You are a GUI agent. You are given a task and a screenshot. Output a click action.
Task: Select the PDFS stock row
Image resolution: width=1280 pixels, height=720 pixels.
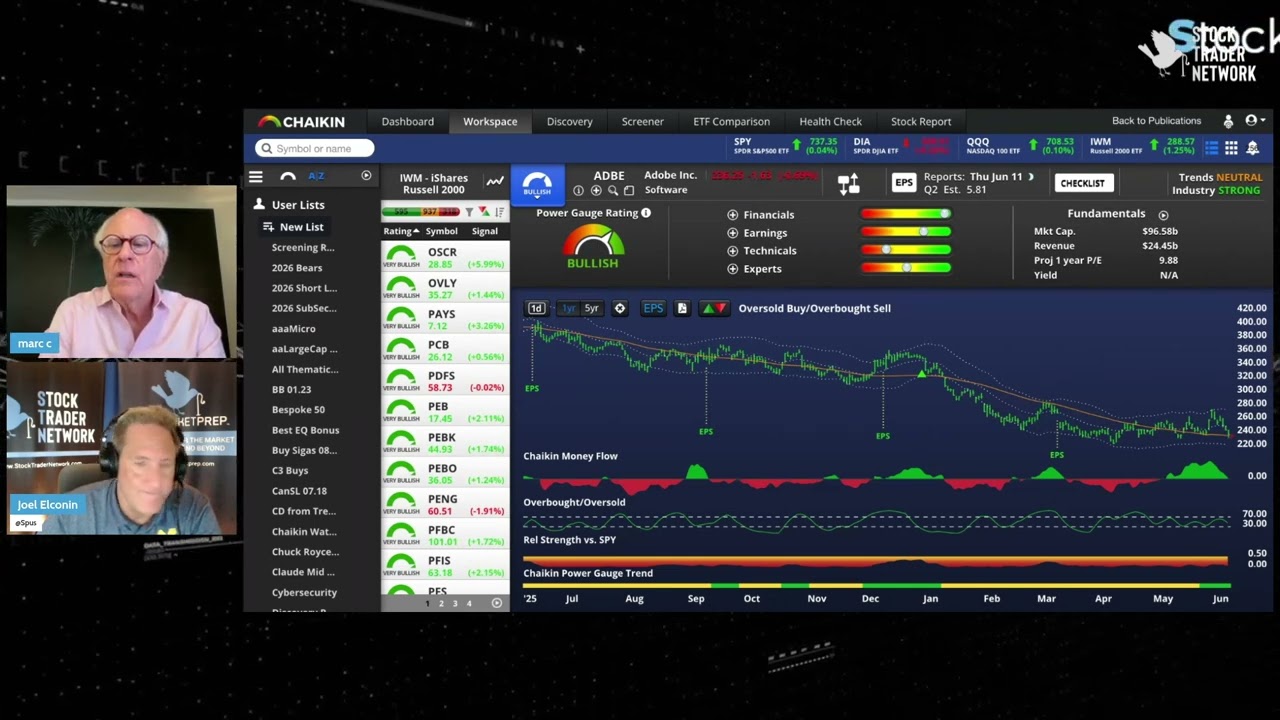click(x=445, y=381)
